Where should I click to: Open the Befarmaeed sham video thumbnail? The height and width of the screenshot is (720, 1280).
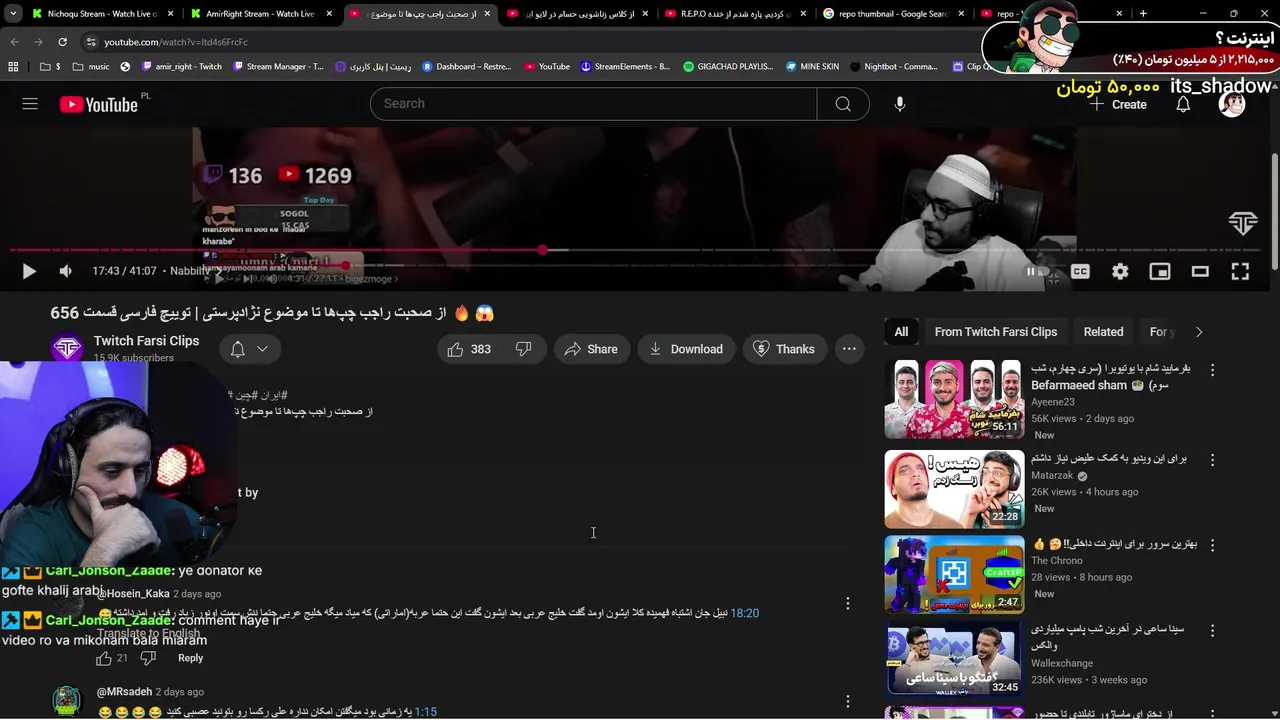coord(954,399)
